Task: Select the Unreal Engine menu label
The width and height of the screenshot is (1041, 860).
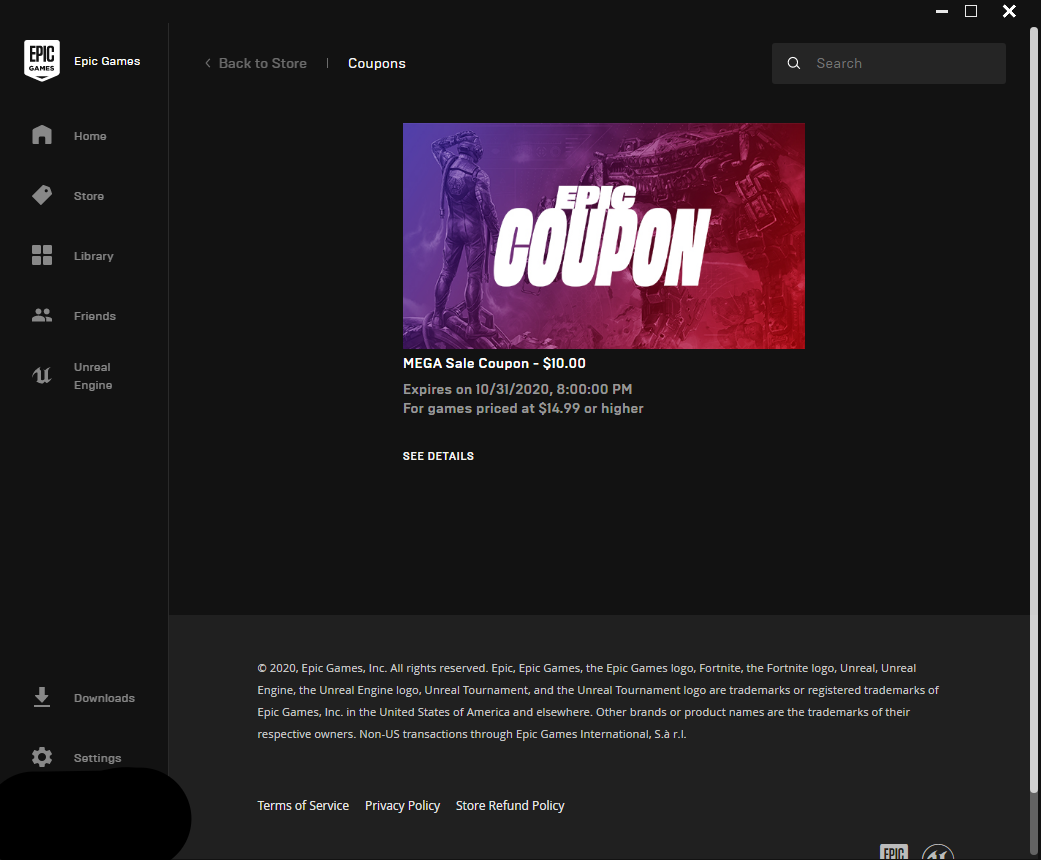Action: (93, 376)
